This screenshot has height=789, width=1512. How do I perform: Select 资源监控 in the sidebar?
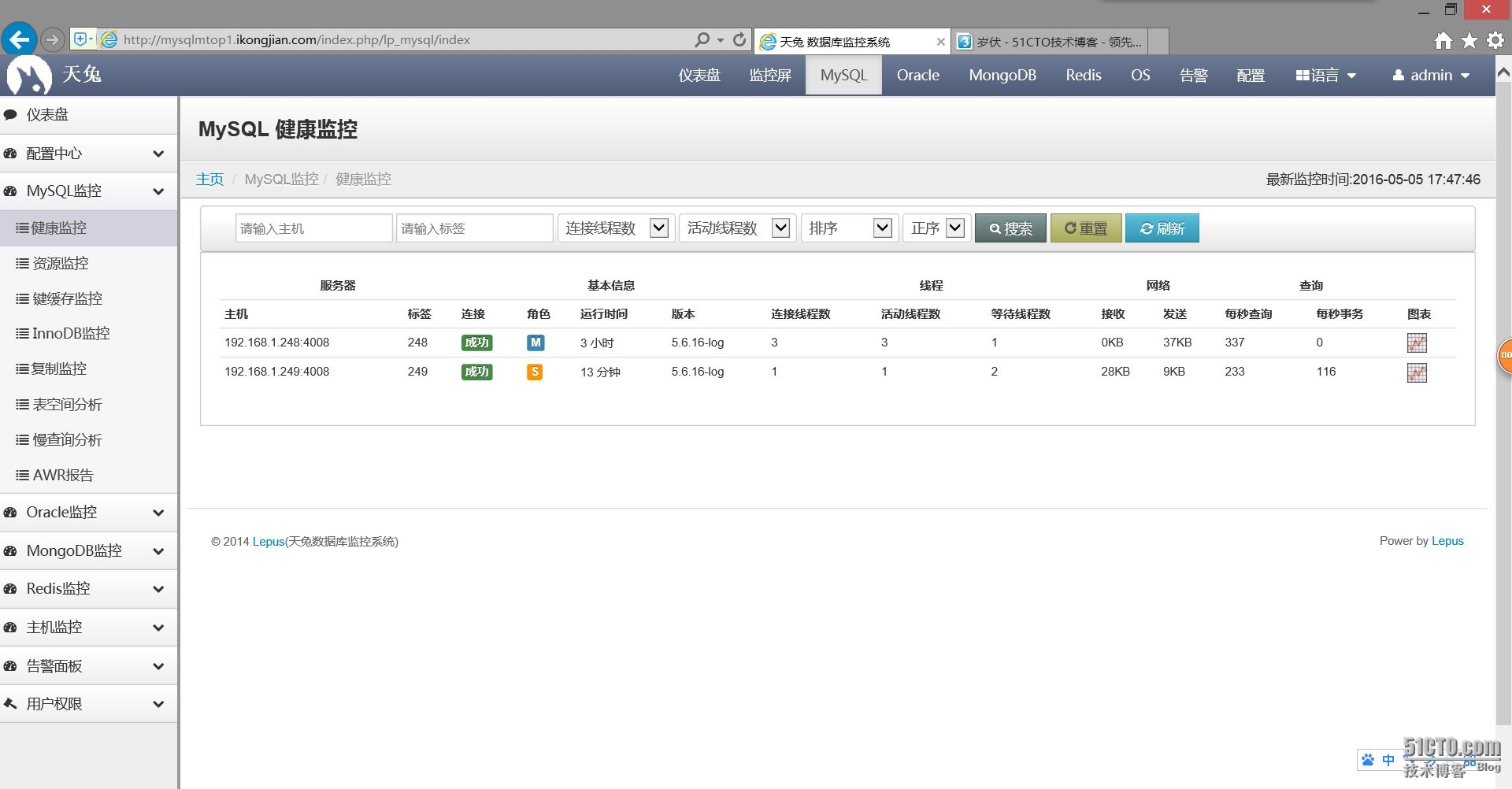88,264
